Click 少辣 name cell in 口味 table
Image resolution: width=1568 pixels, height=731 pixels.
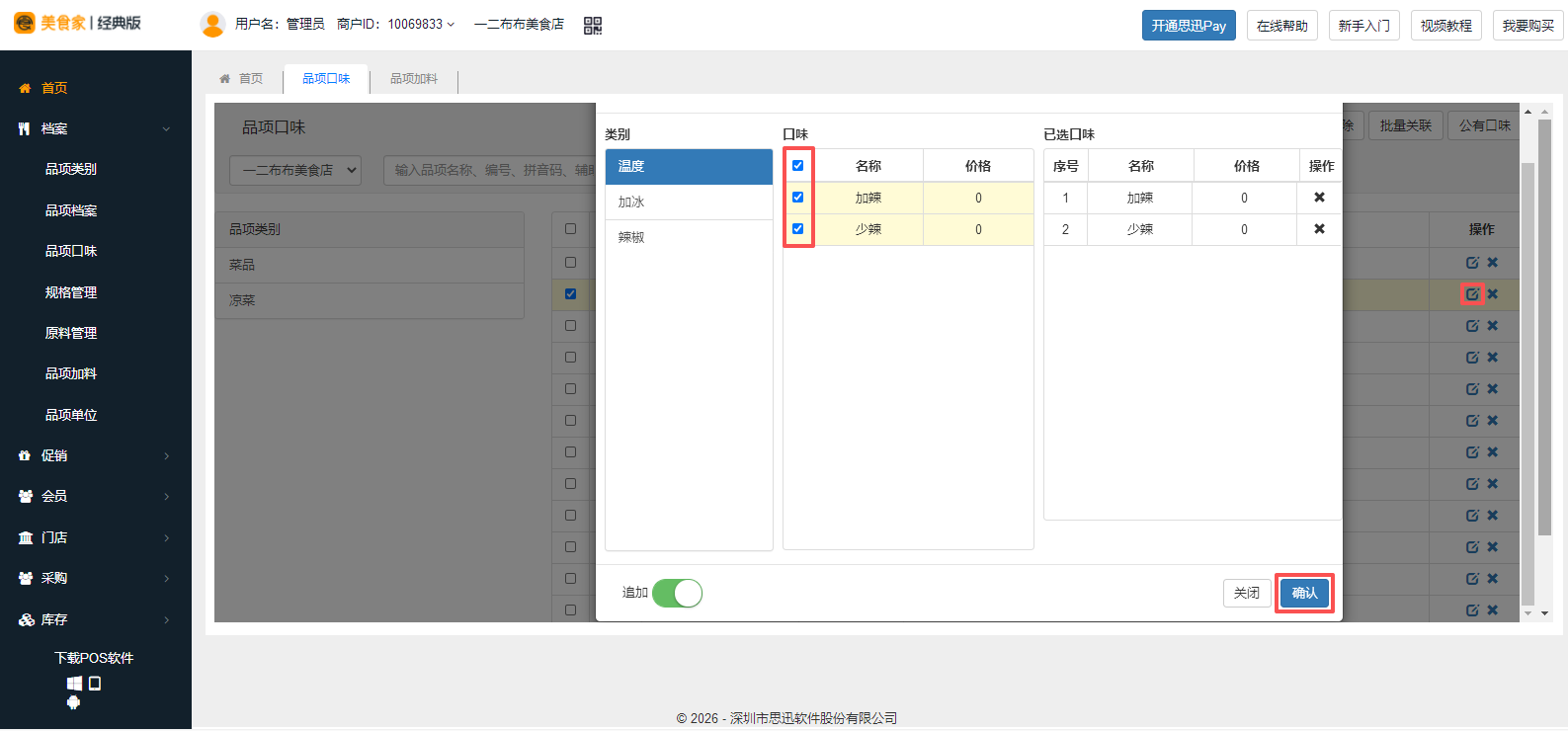click(x=868, y=229)
